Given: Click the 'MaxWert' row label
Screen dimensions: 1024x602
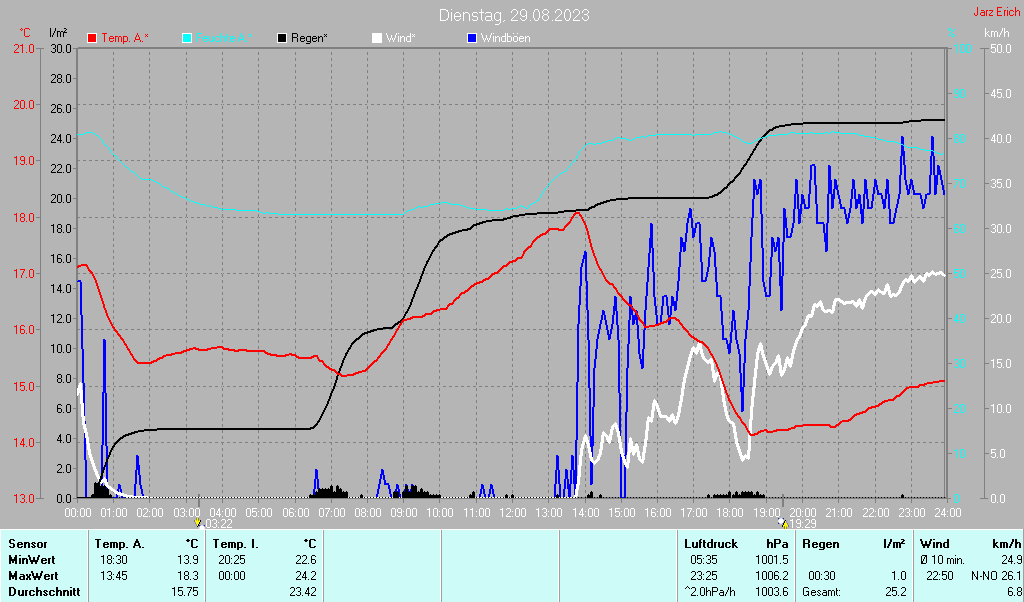Looking at the screenshot, I should 33,576.
